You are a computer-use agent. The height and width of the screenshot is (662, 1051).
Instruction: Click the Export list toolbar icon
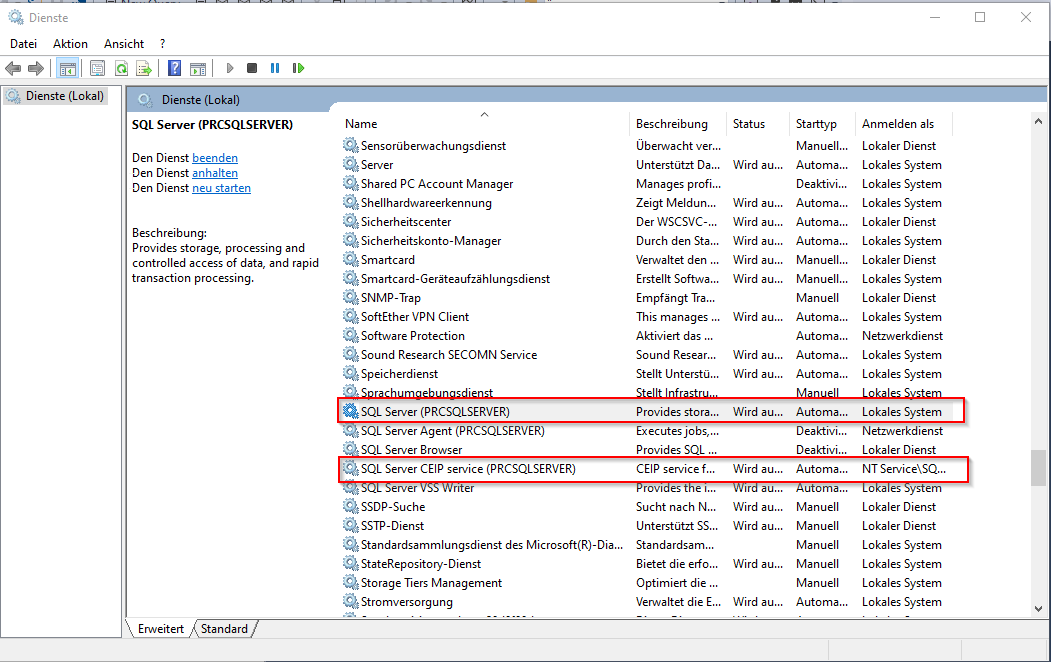tap(144, 68)
